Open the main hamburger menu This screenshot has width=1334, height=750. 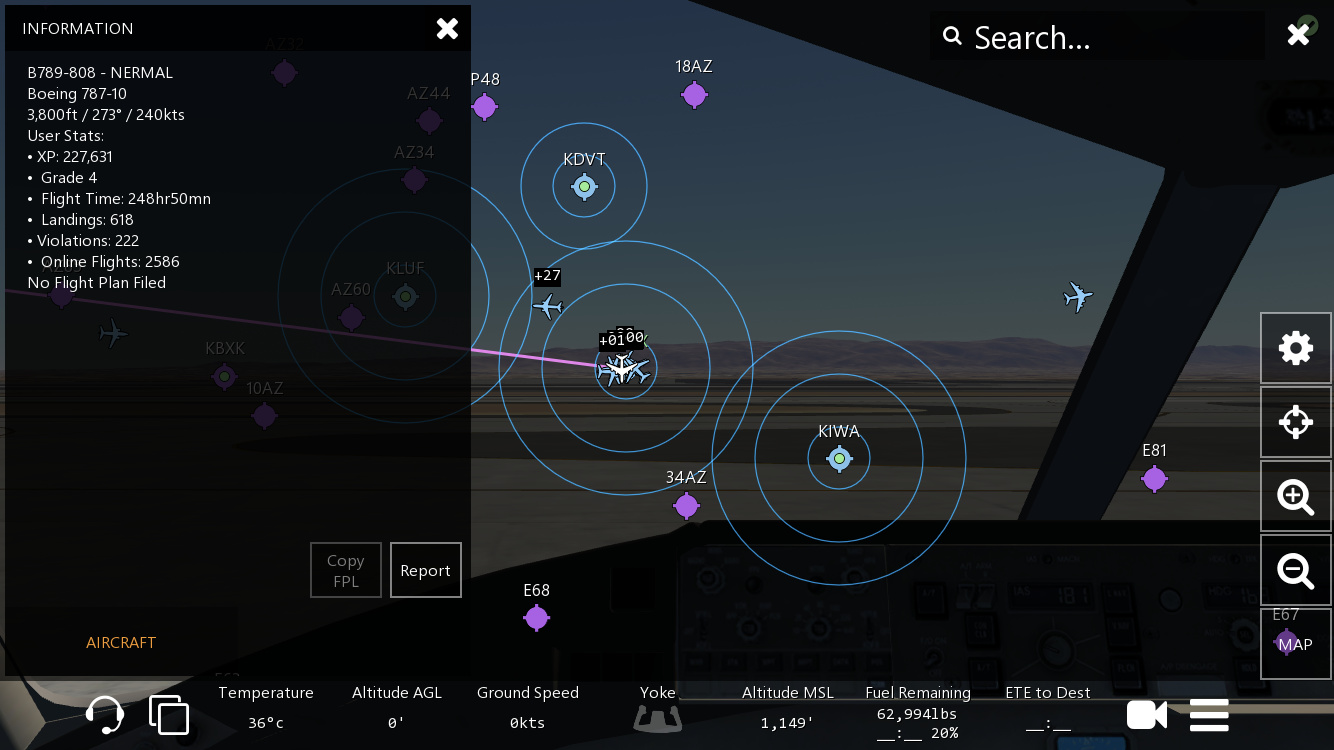[1209, 715]
